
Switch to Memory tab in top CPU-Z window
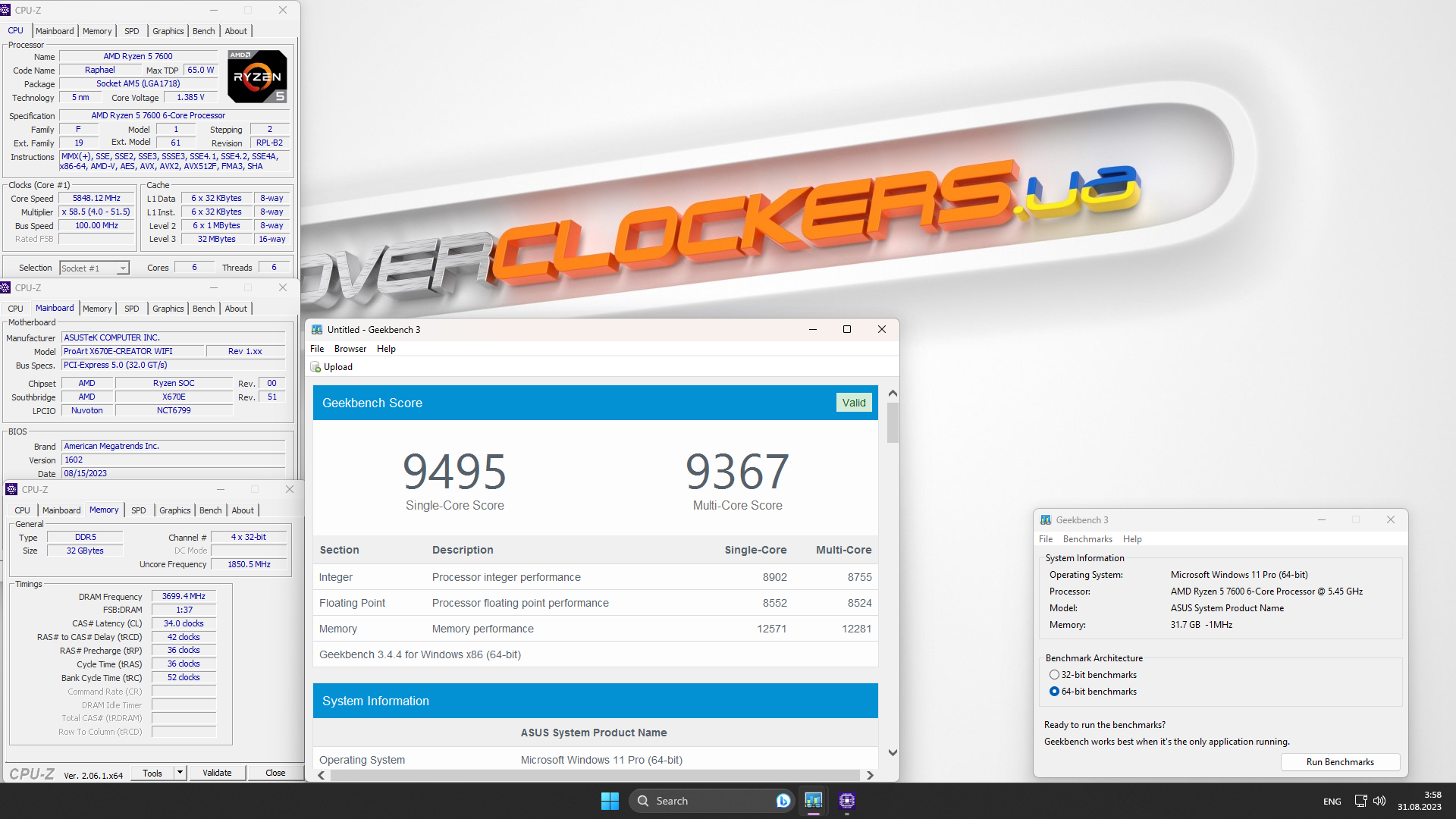[x=97, y=31]
